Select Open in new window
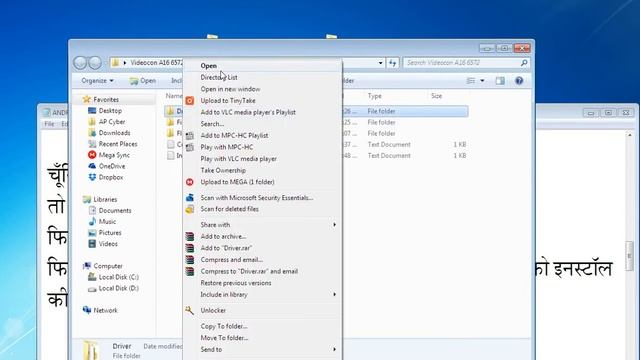Screen dimensions: 640x360 pos(263,89)
